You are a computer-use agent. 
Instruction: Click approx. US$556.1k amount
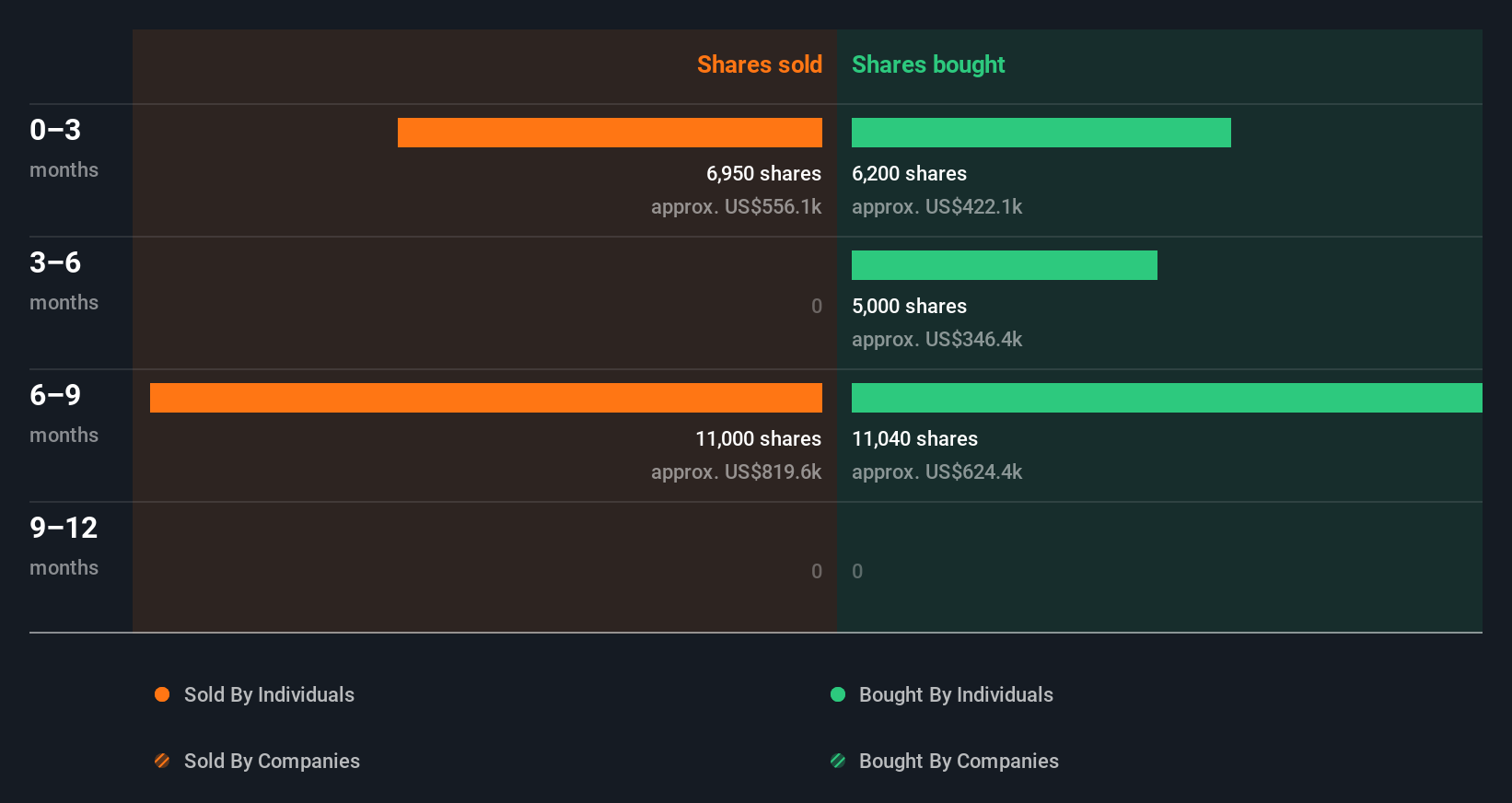point(736,207)
